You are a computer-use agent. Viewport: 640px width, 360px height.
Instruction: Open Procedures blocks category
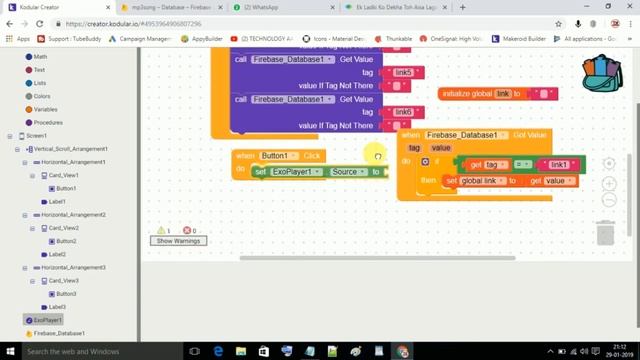click(44, 122)
